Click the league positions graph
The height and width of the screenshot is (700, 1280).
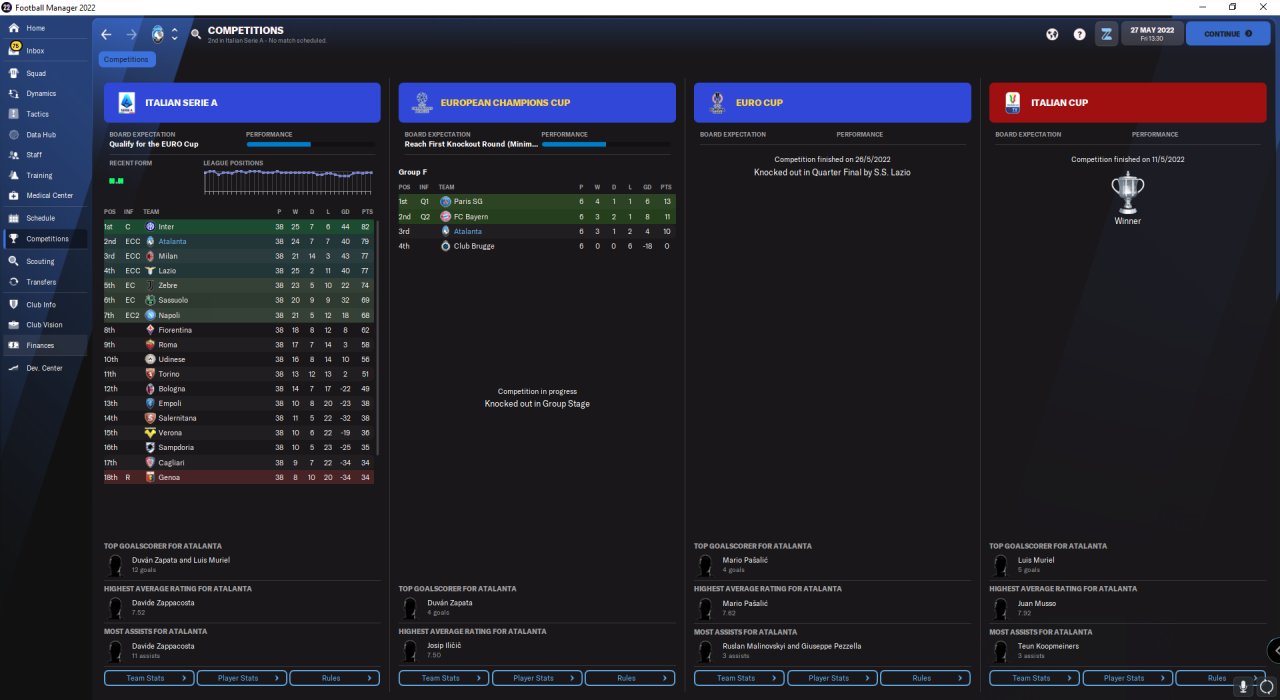(288, 181)
